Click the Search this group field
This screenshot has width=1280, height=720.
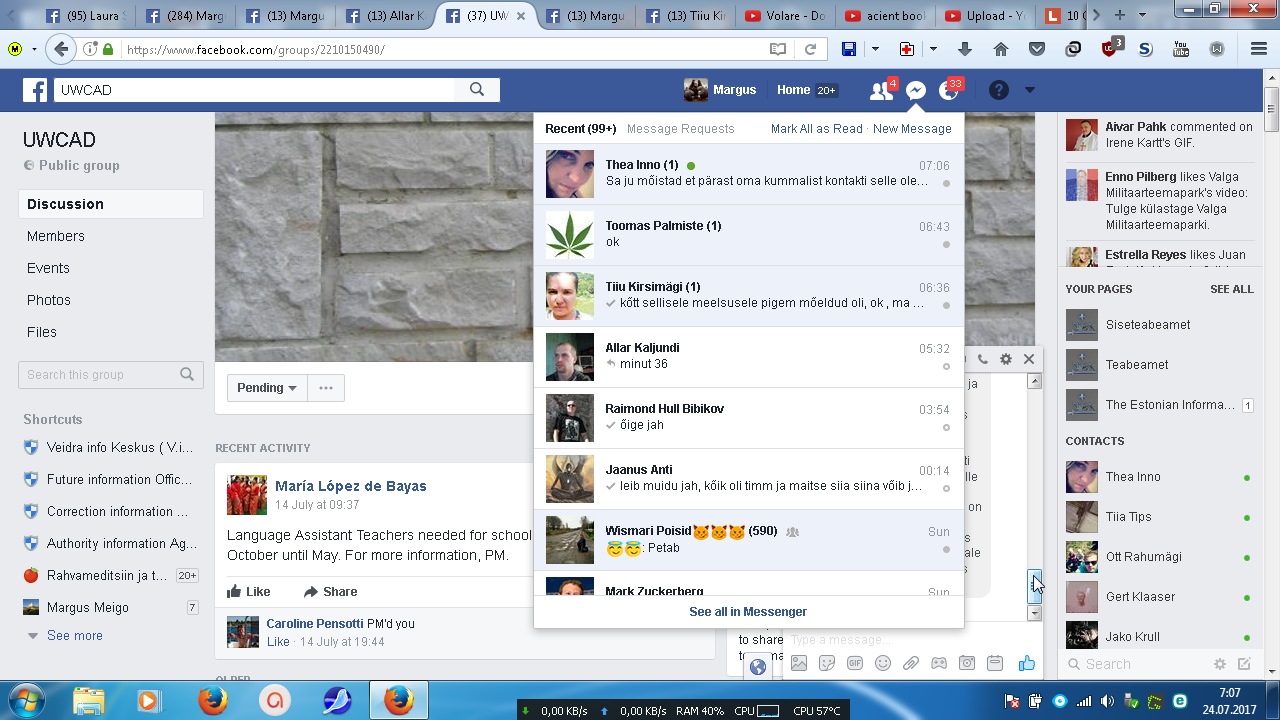(x=111, y=375)
